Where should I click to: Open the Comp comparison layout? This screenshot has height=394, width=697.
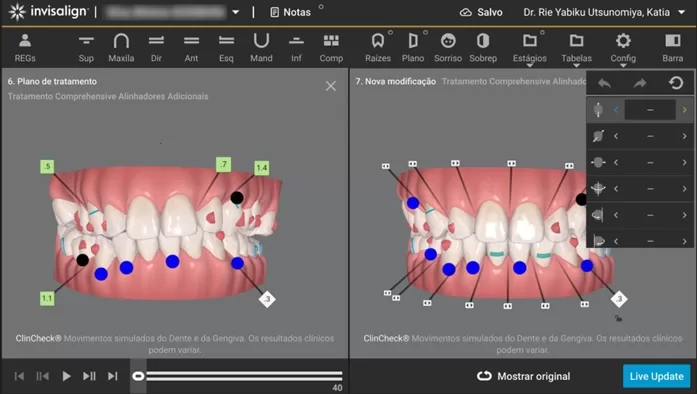click(x=331, y=48)
